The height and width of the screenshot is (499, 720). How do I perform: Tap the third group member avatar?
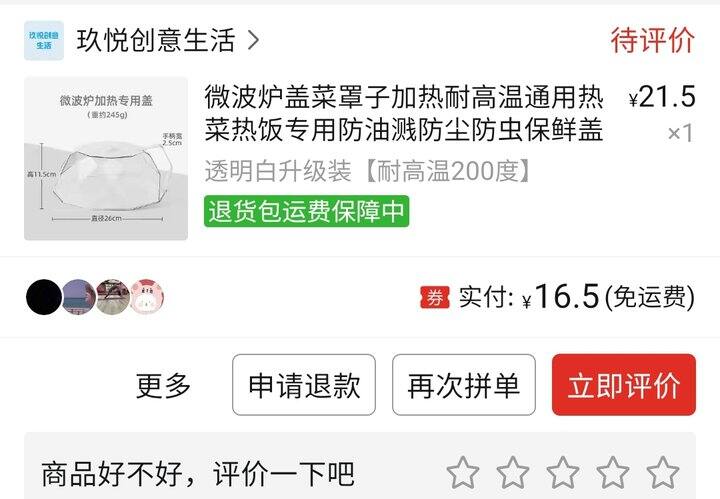tap(113, 297)
